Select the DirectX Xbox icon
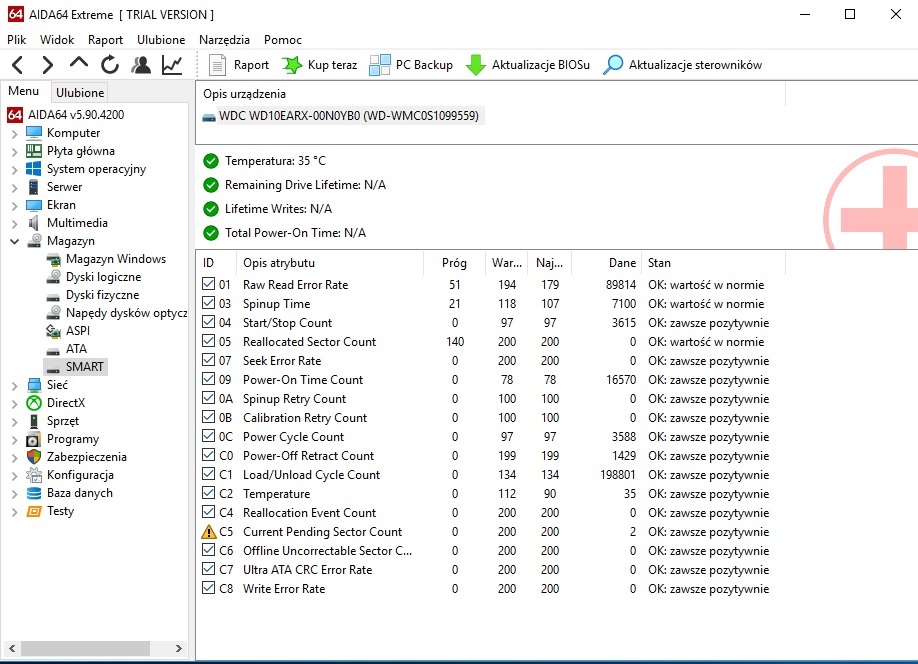 [34, 403]
